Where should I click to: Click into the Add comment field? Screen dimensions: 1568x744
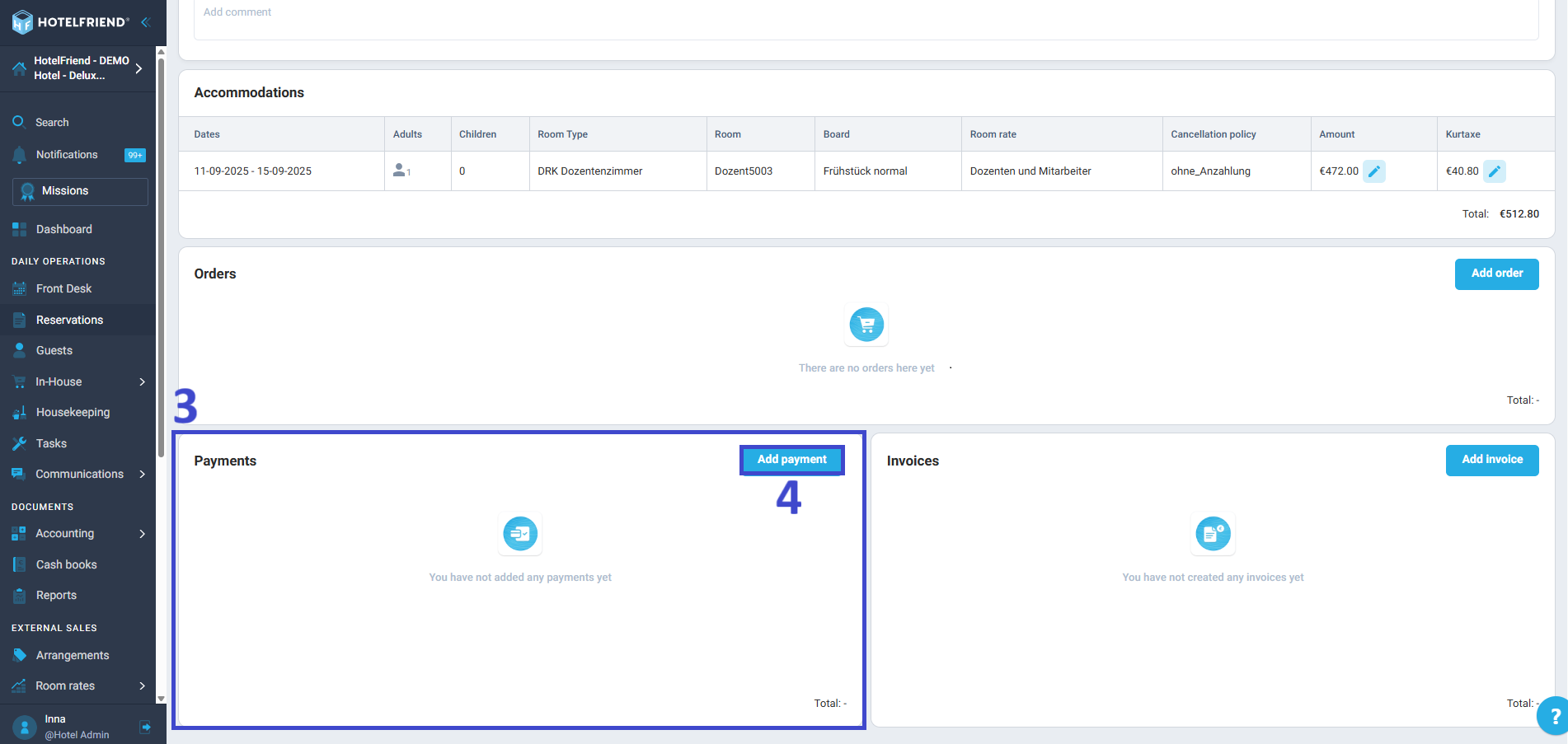866,16
